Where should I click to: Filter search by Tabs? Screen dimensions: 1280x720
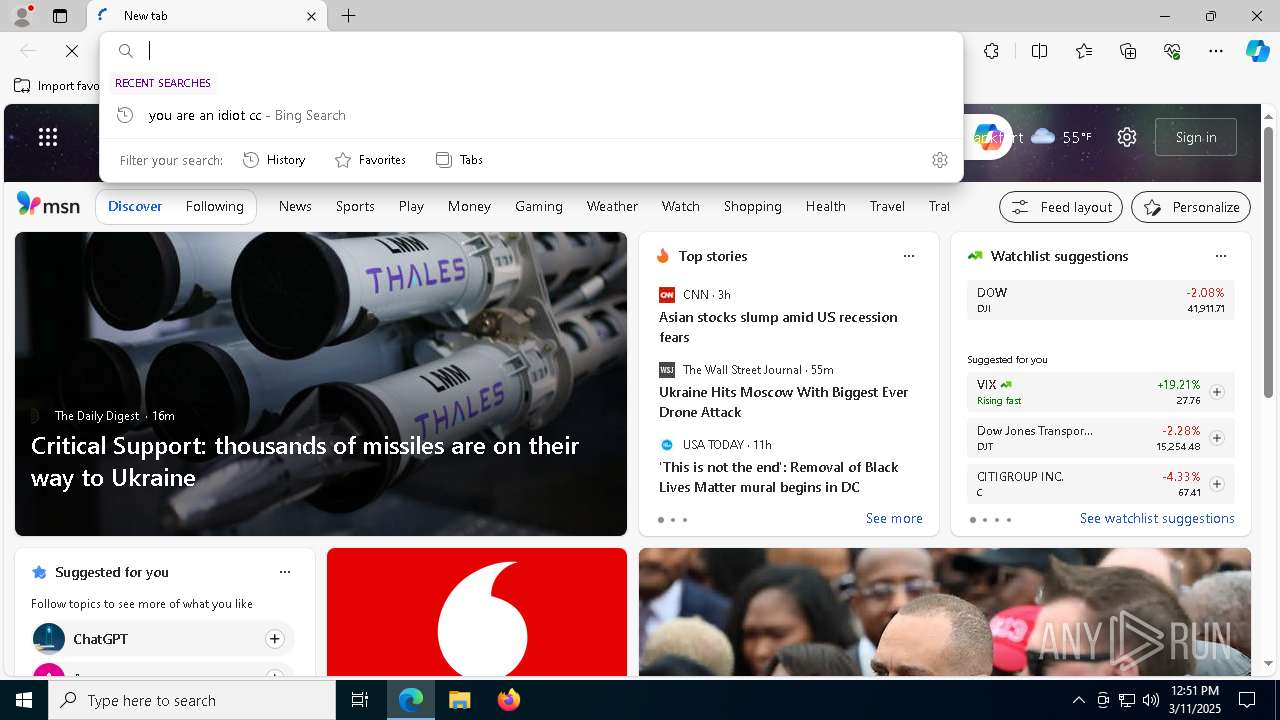[x=459, y=160]
